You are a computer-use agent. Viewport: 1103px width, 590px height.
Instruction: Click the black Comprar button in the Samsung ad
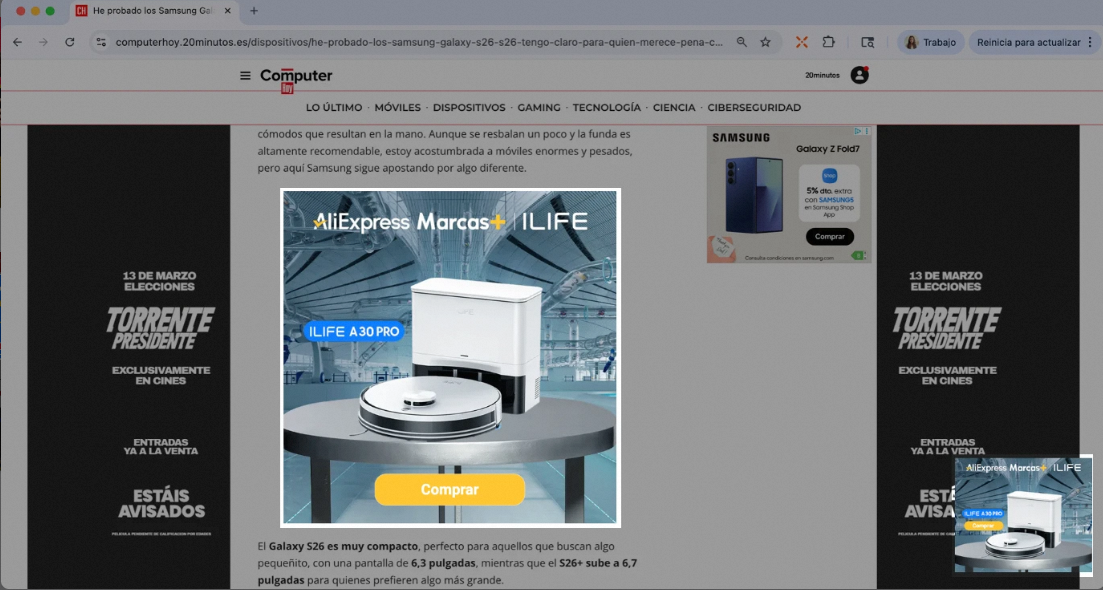click(x=829, y=236)
